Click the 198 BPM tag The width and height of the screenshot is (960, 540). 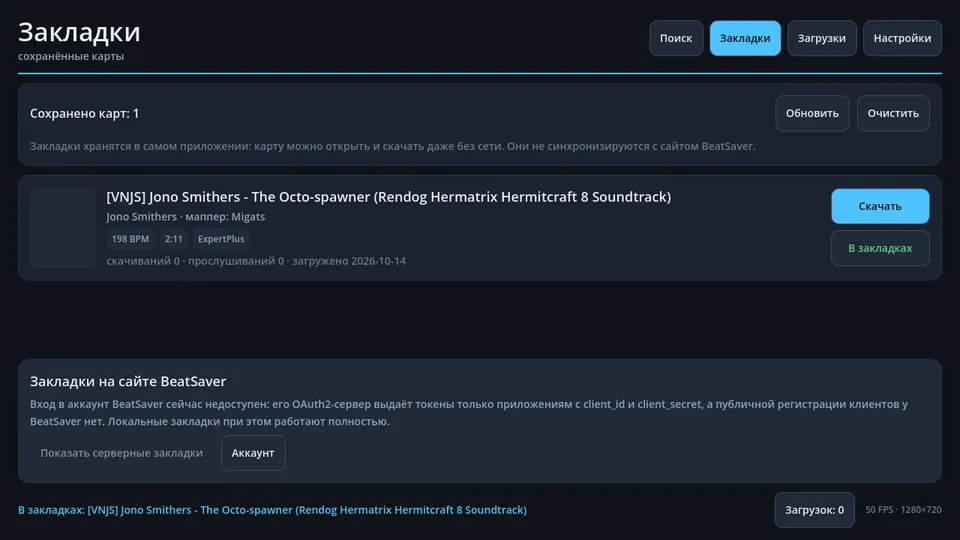(x=130, y=239)
